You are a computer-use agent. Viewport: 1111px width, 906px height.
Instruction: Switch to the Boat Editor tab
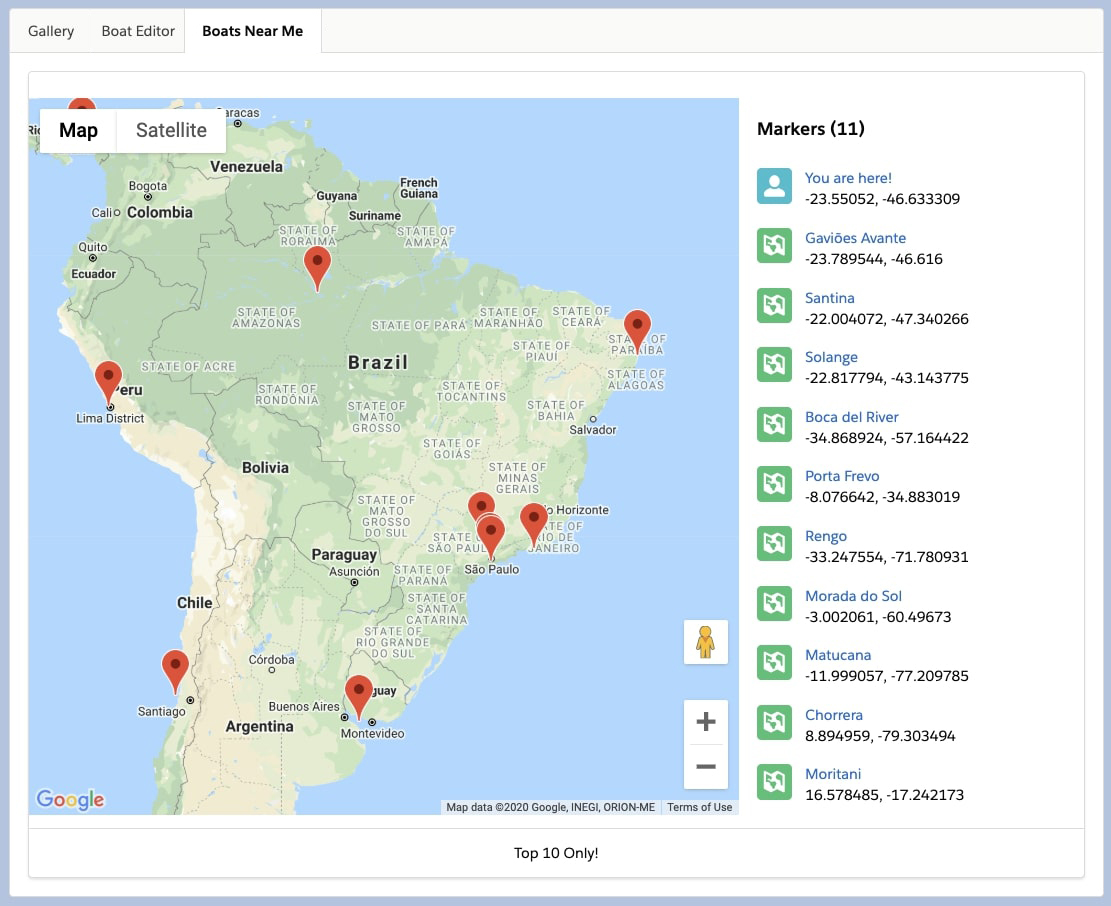click(138, 31)
